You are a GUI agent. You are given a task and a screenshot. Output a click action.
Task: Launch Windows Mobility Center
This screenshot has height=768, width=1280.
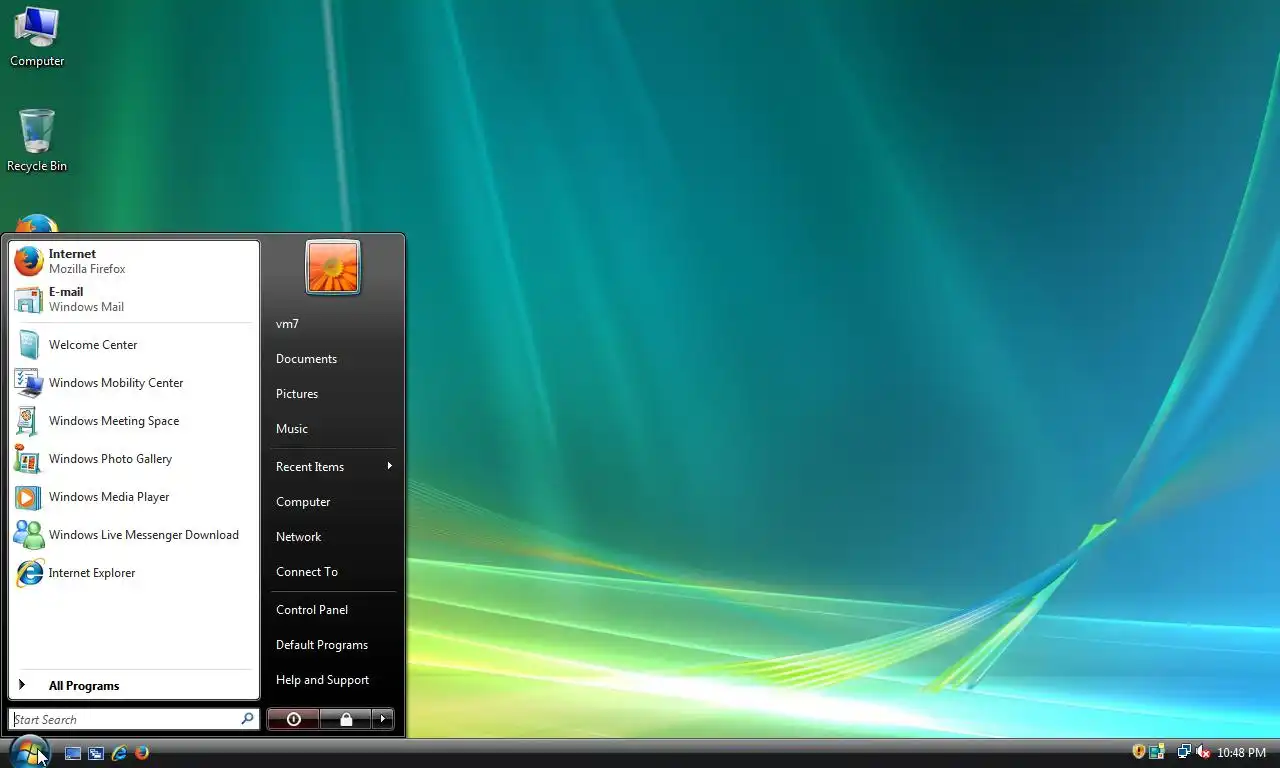(134, 383)
